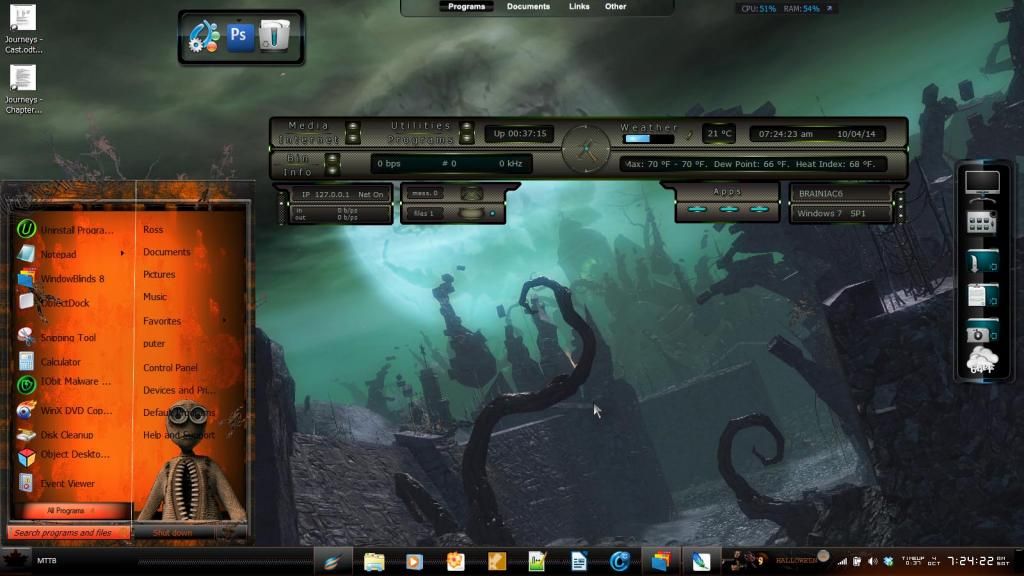
Task: Click the Snipping Tool scissors icon
Action: pyautogui.click(x=26, y=336)
